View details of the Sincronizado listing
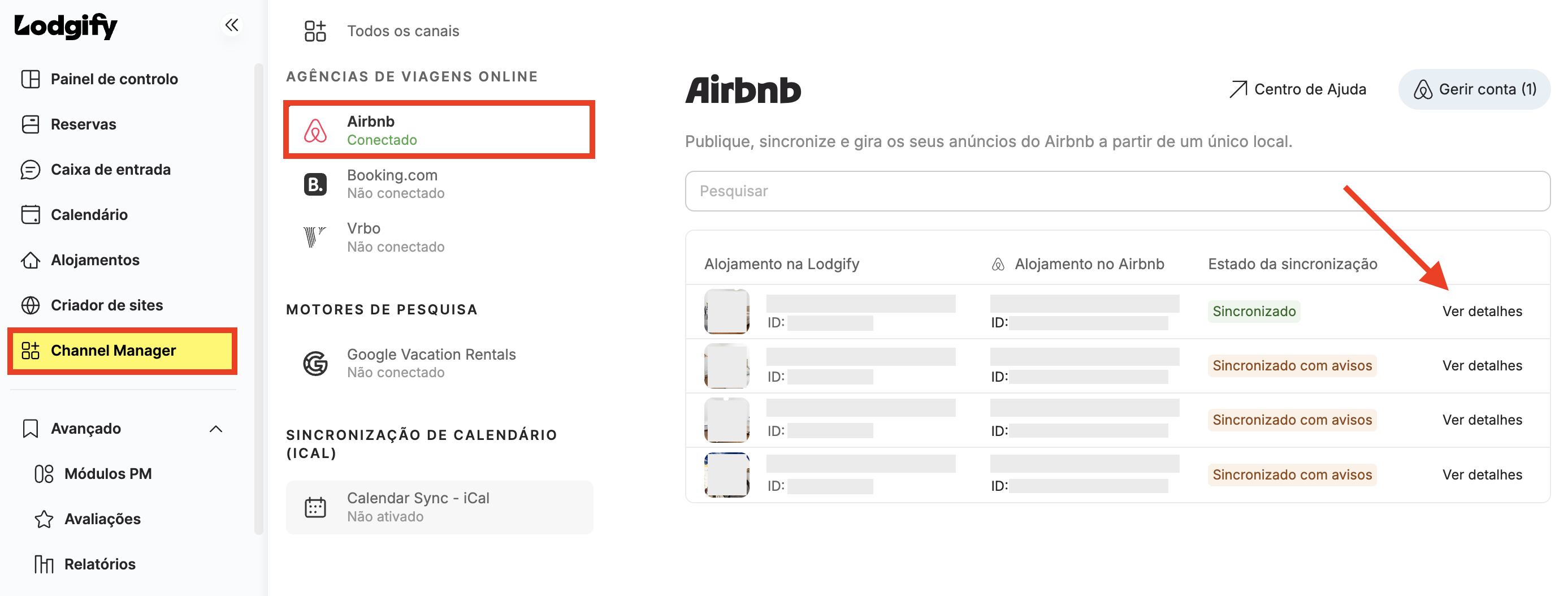This screenshot has width=1568, height=596. point(1482,311)
